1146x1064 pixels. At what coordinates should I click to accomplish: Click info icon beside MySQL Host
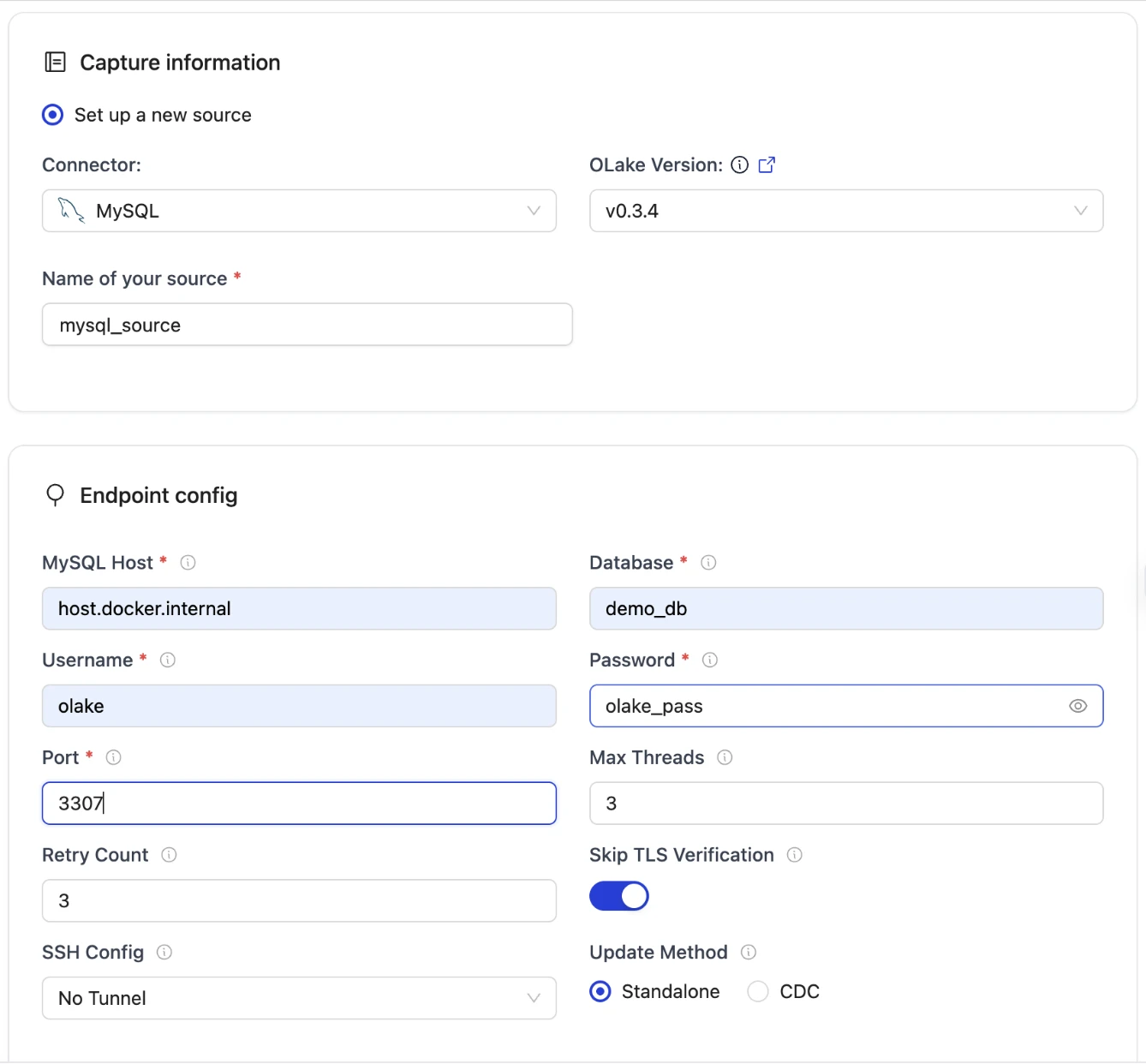click(x=188, y=563)
